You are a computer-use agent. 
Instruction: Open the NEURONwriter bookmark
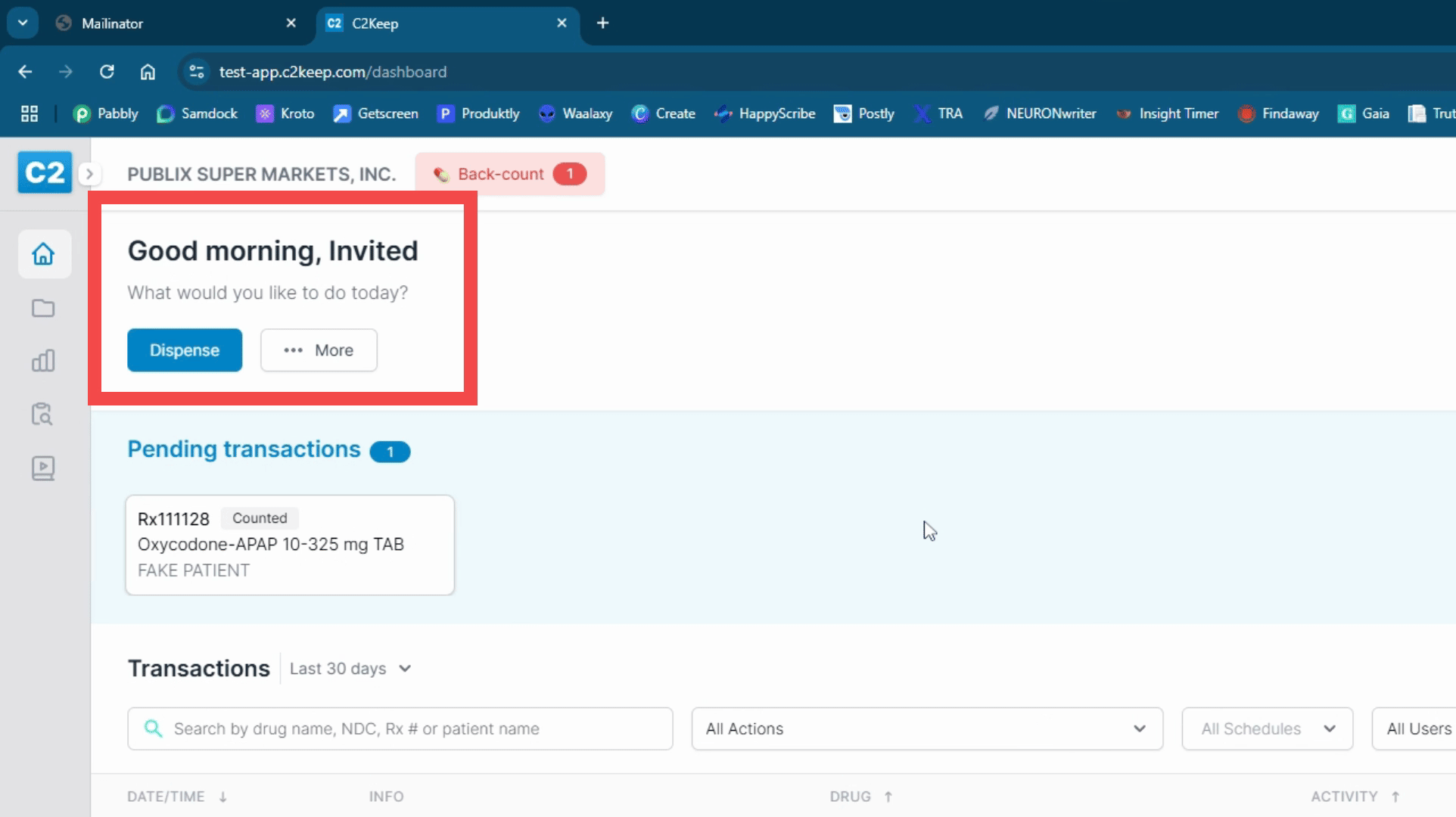[1039, 113]
